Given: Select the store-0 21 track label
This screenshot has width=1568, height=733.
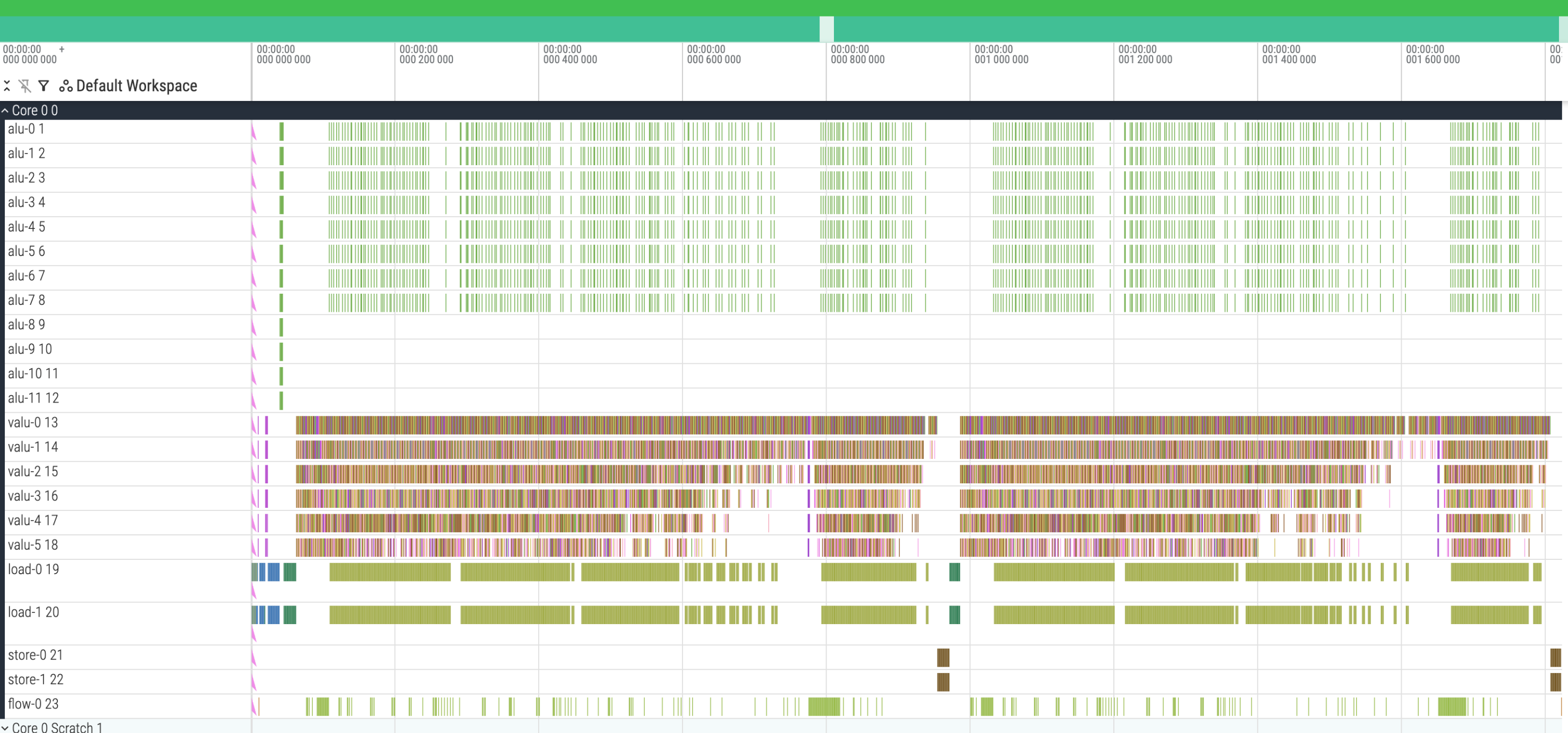Looking at the screenshot, I should pos(35,654).
